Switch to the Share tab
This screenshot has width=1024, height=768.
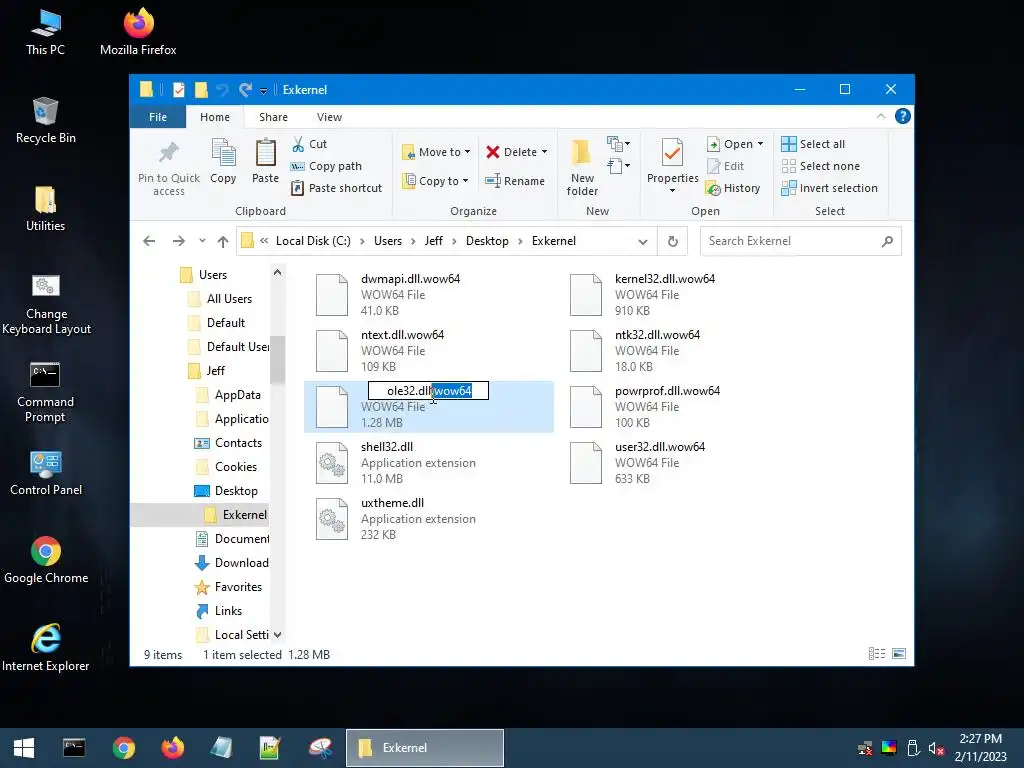click(x=273, y=117)
